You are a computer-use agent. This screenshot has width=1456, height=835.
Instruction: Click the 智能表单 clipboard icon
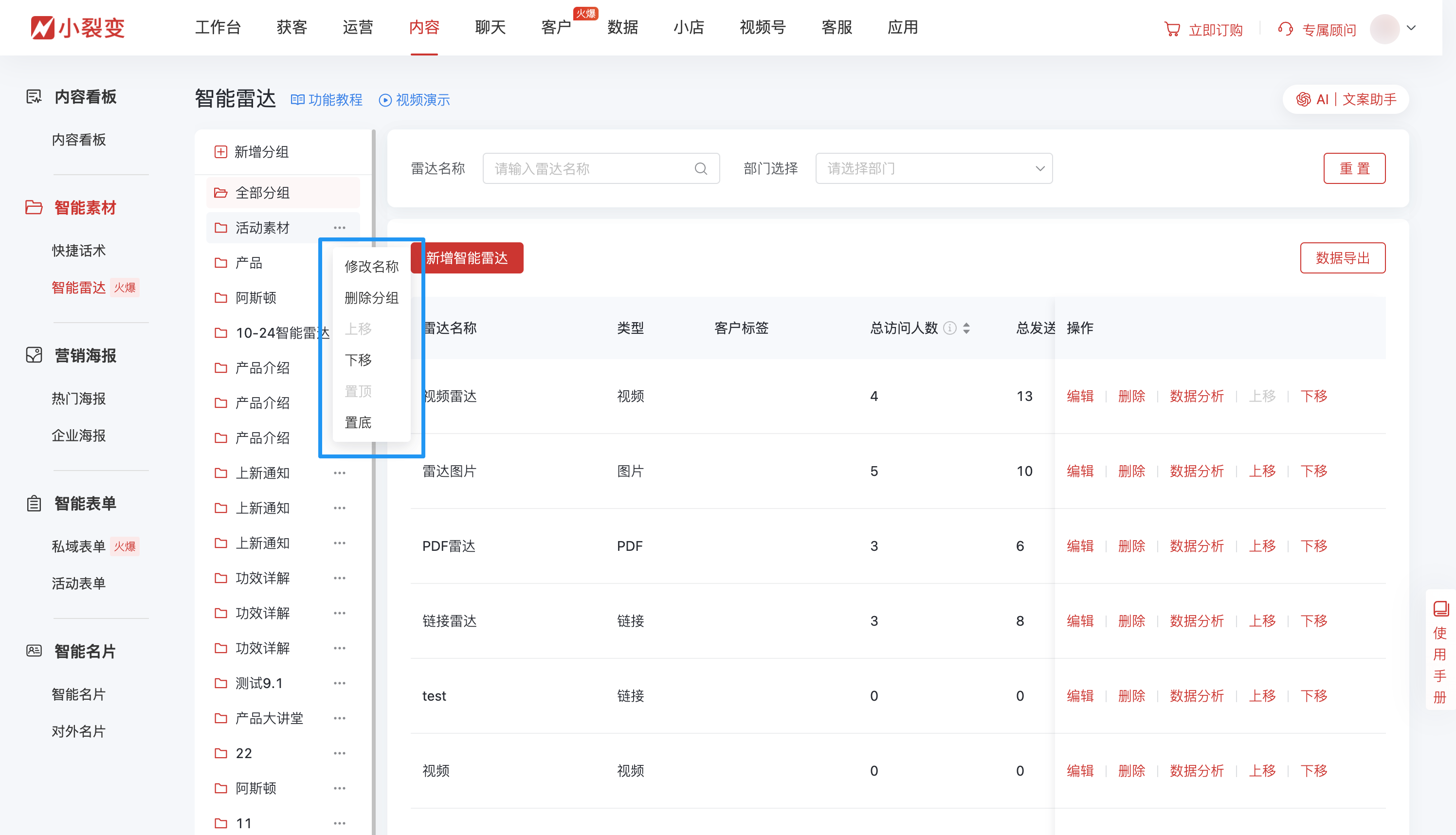[34, 503]
